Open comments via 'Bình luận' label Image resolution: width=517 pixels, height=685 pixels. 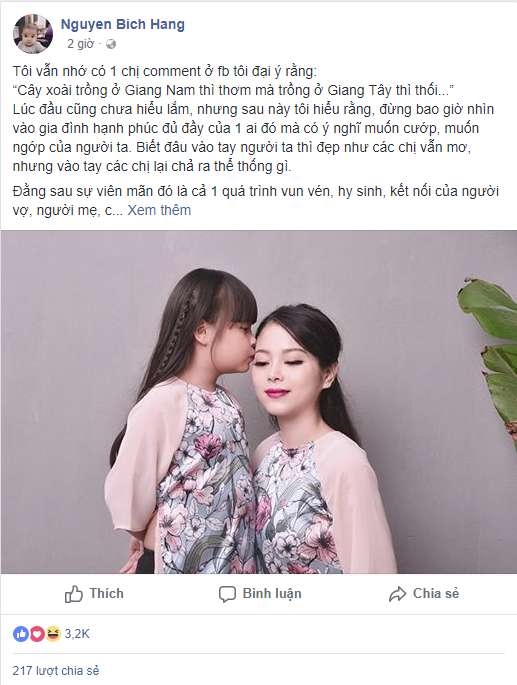[272, 594]
